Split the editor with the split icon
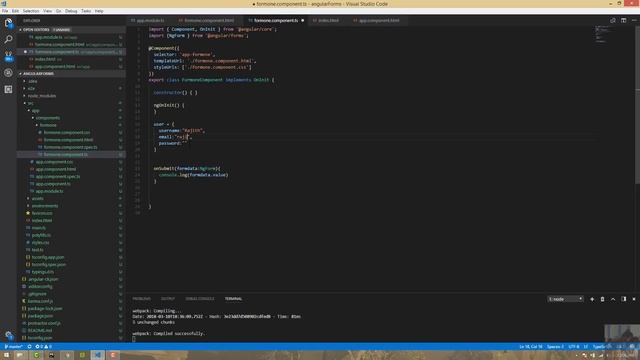This screenshot has height=360, width=640. [623, 20]
